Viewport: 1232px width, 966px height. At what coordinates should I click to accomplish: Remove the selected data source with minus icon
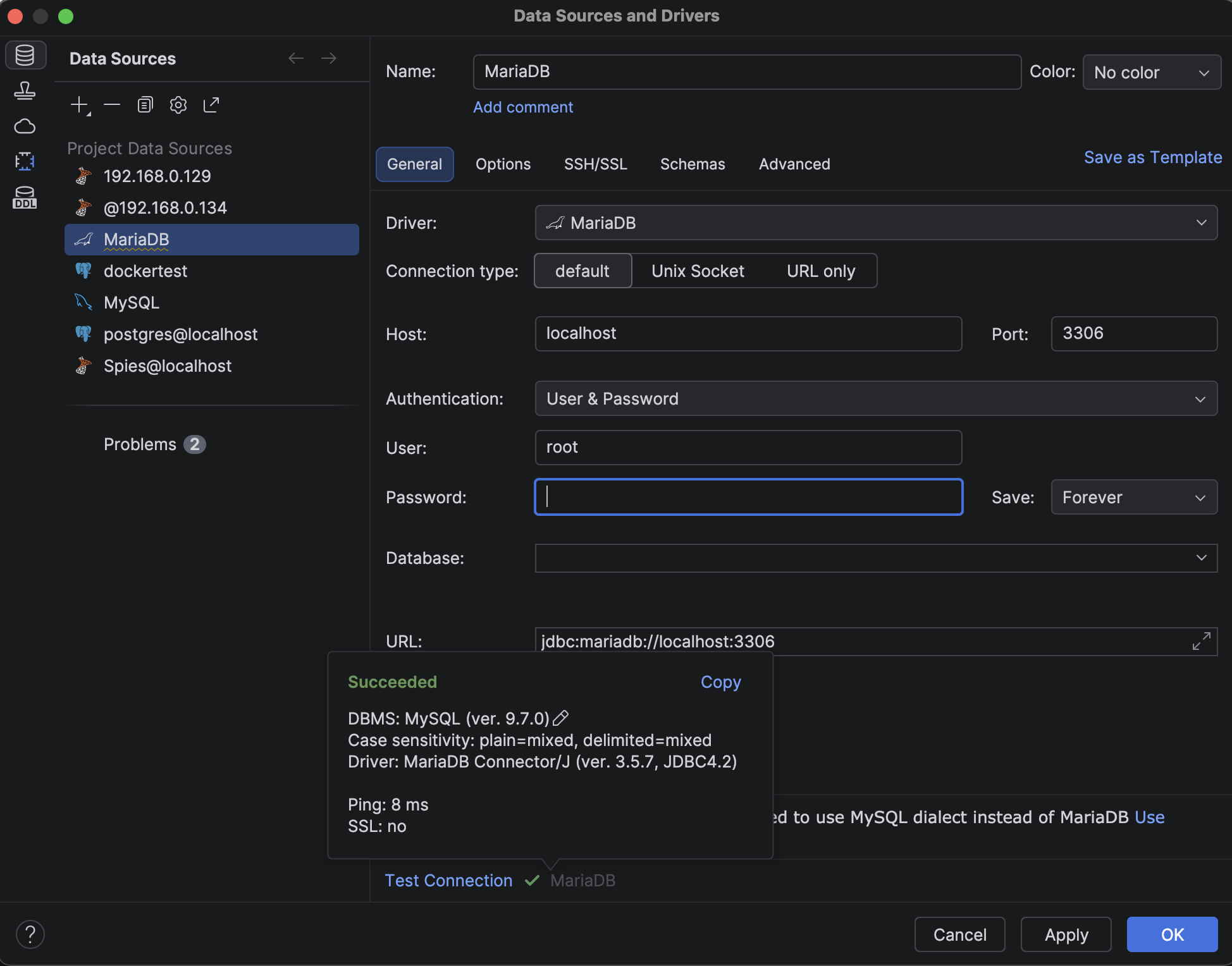pyautogui.click(x=112, y=105)
